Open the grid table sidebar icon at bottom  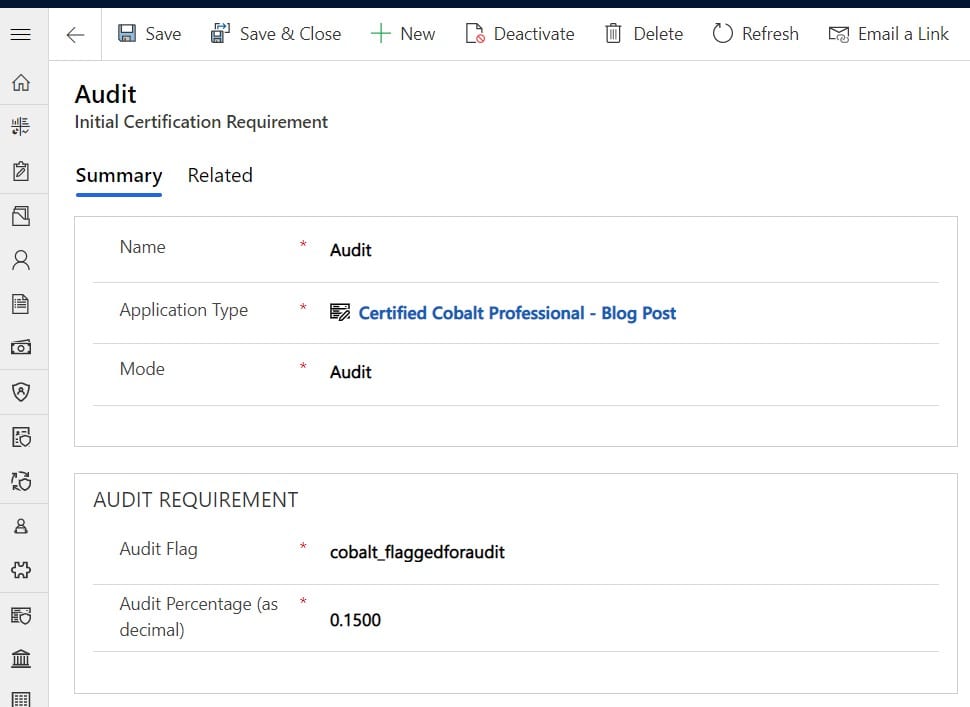(21, 699)
